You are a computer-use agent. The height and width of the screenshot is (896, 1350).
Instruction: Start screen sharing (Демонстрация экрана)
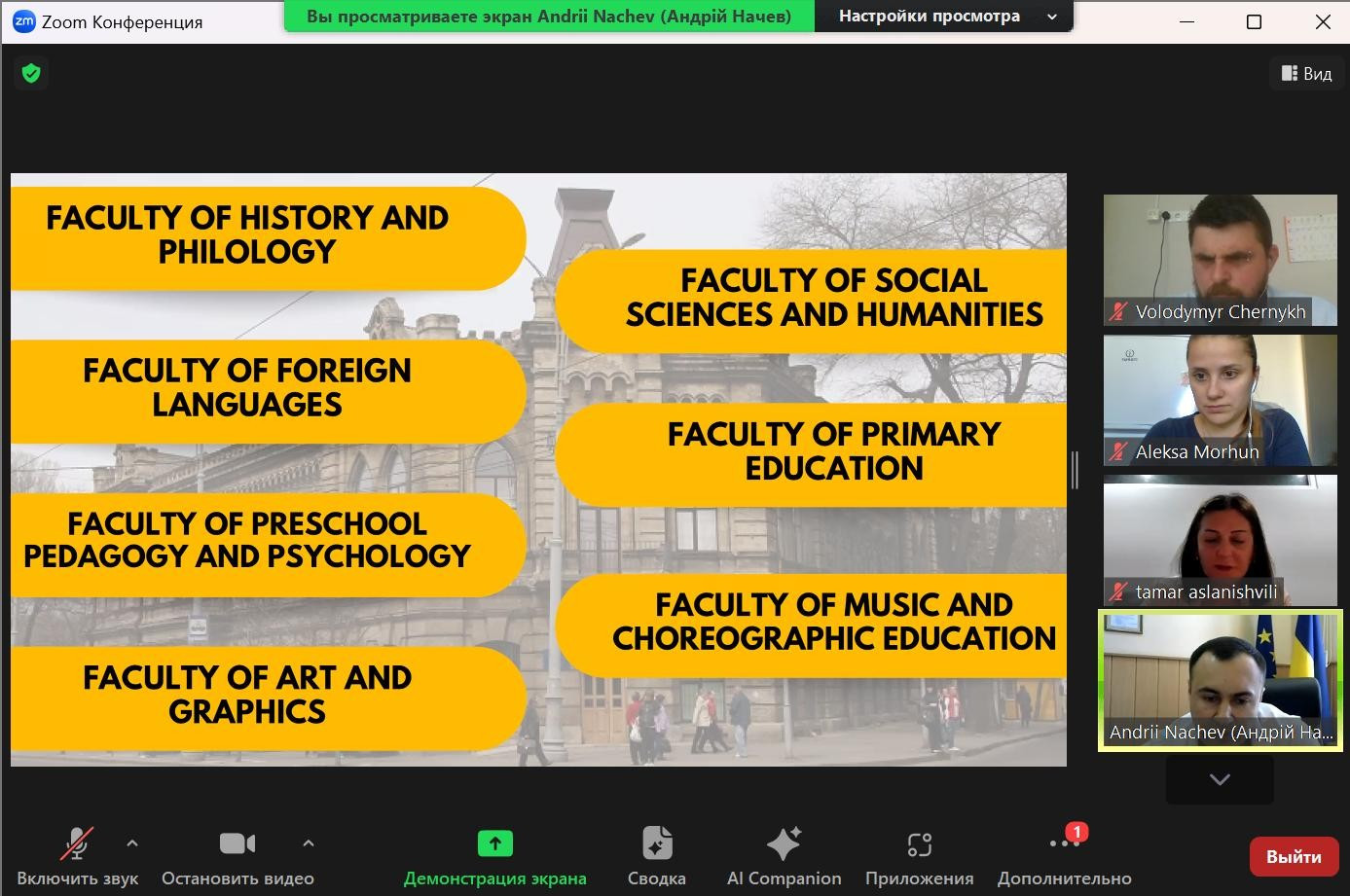494,856
